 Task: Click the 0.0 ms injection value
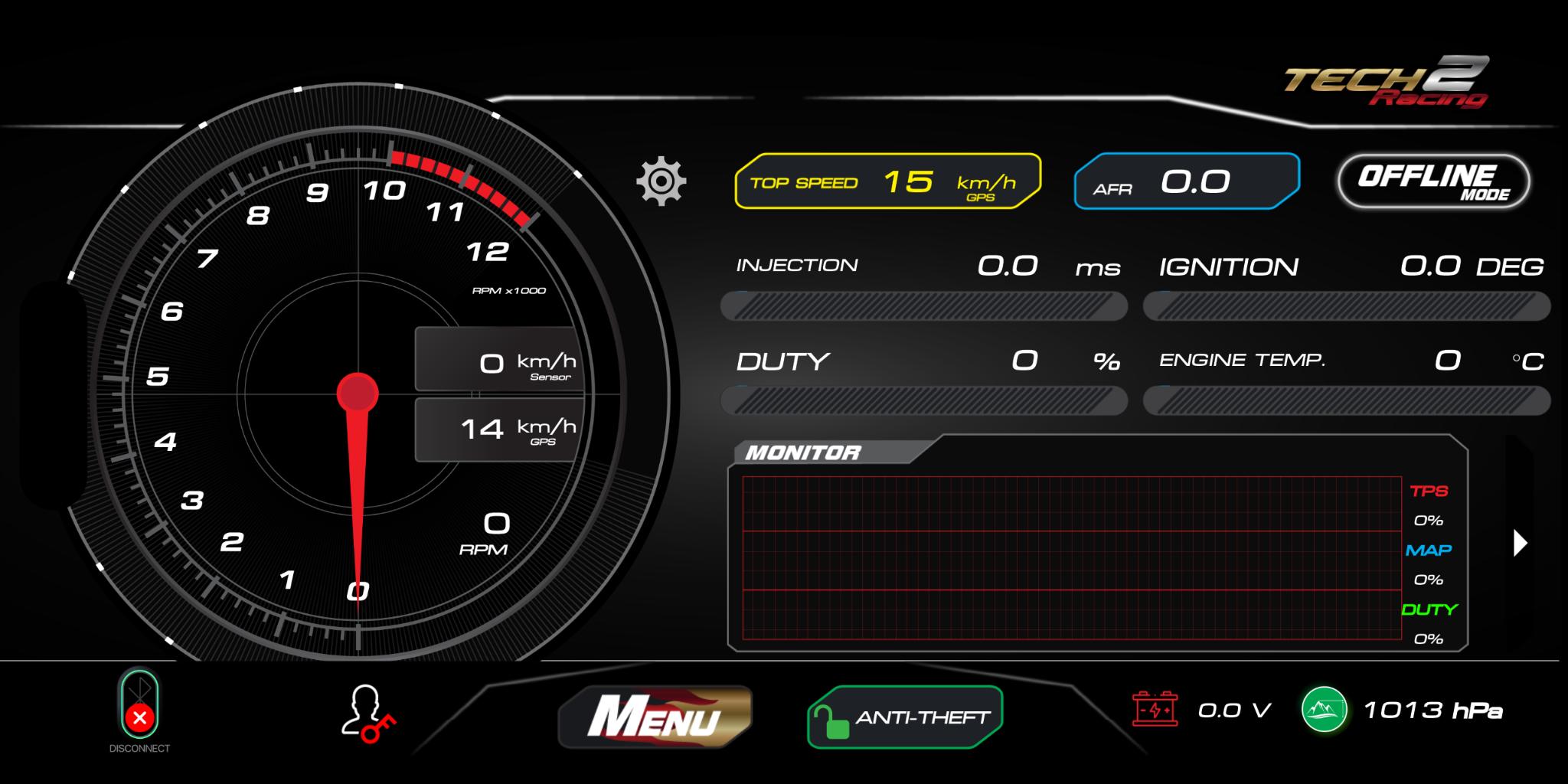tap(1049, 266)
